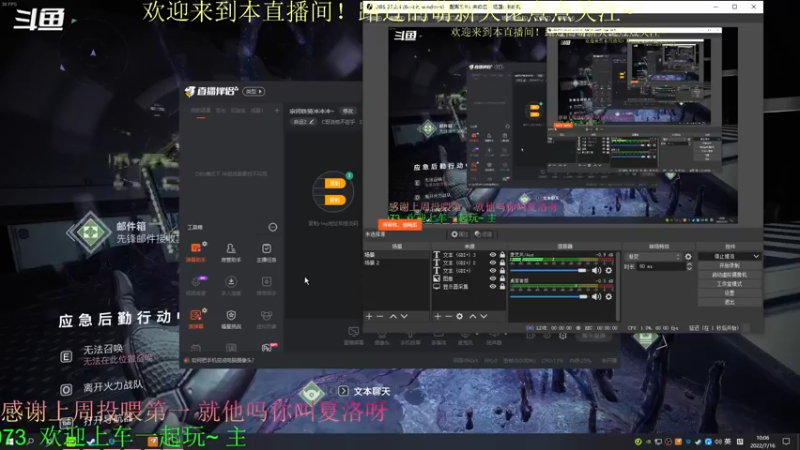
Task: Click 退出 in OBS controls
Action: (x=729, y=302)
